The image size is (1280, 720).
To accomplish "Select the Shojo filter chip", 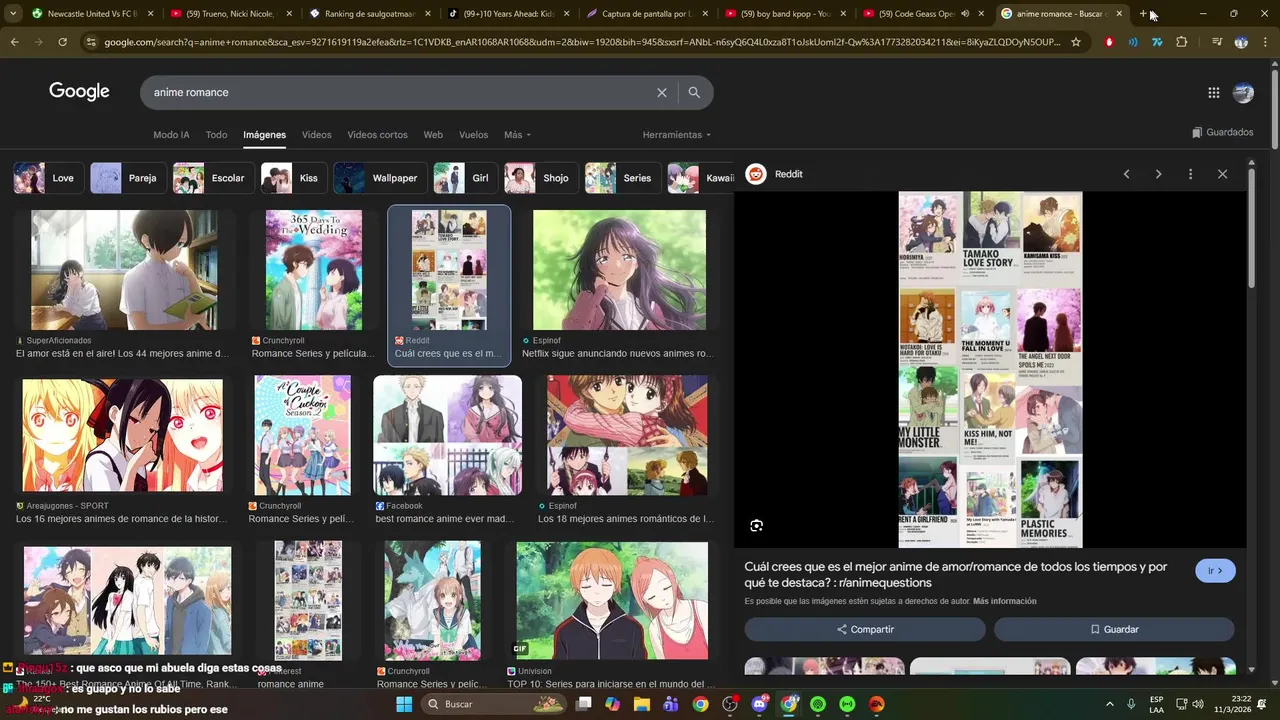I will click(541, 178).
